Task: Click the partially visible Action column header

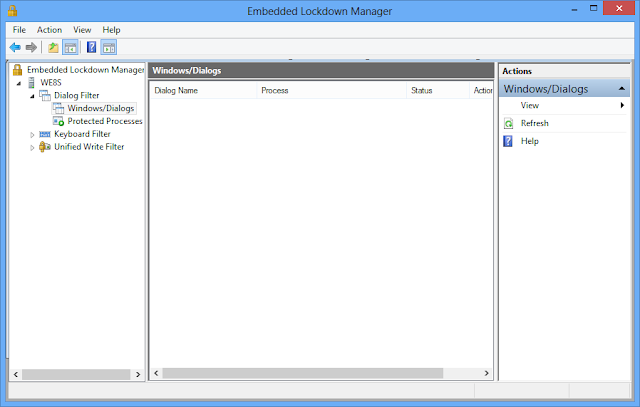Action: (481, 91)
